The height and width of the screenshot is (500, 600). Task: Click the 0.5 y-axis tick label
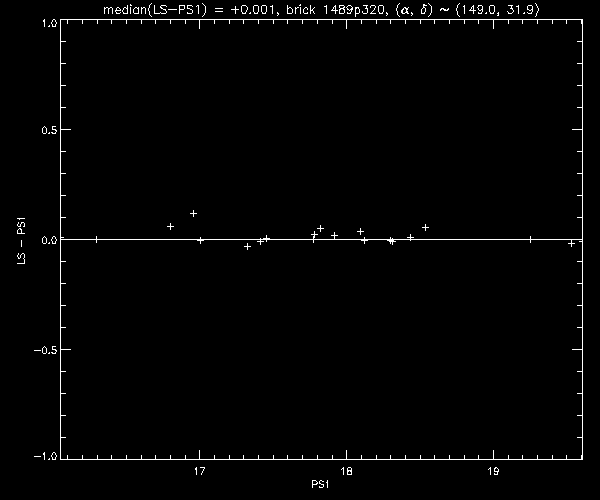[x=49, y=130]
